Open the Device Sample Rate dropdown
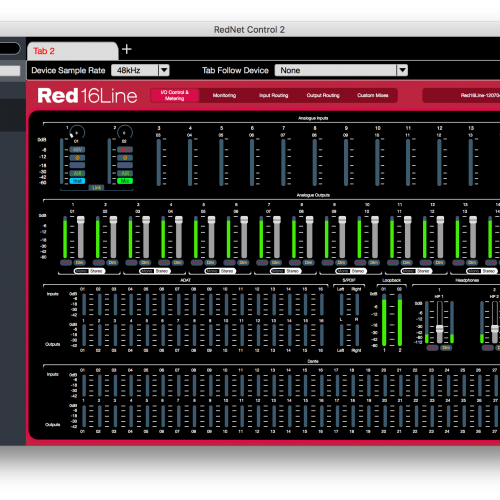Image resolution: width=500 pixels, height=500 pixels. point(140,70)
